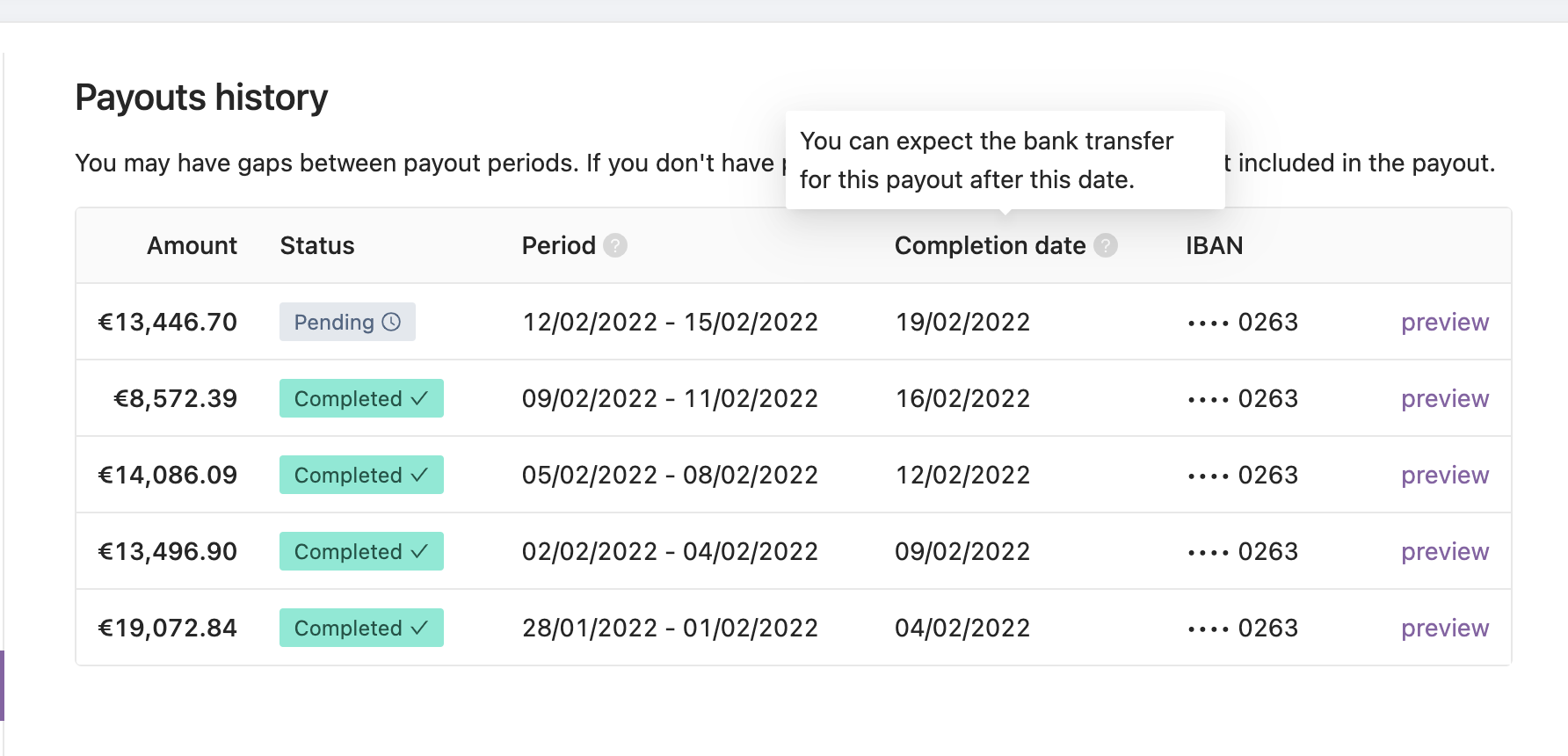Click the checkmark on €14,086.09 Completed badge
1568x756 pixels.
(x=419, y=475)
